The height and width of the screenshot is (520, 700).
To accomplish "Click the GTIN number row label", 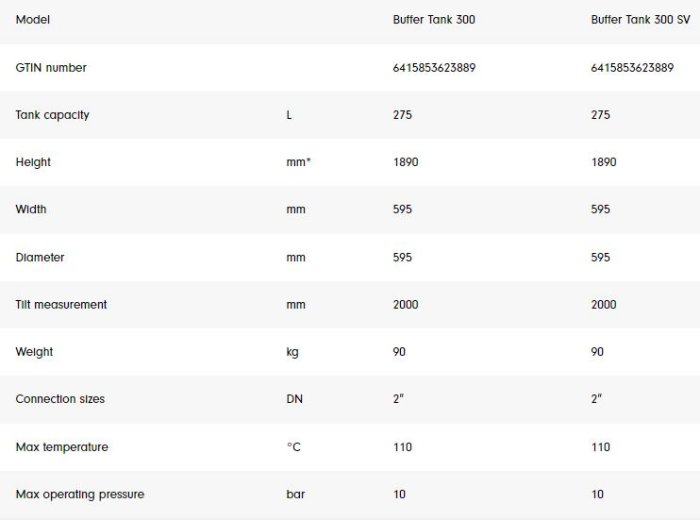I will [51, 68].
